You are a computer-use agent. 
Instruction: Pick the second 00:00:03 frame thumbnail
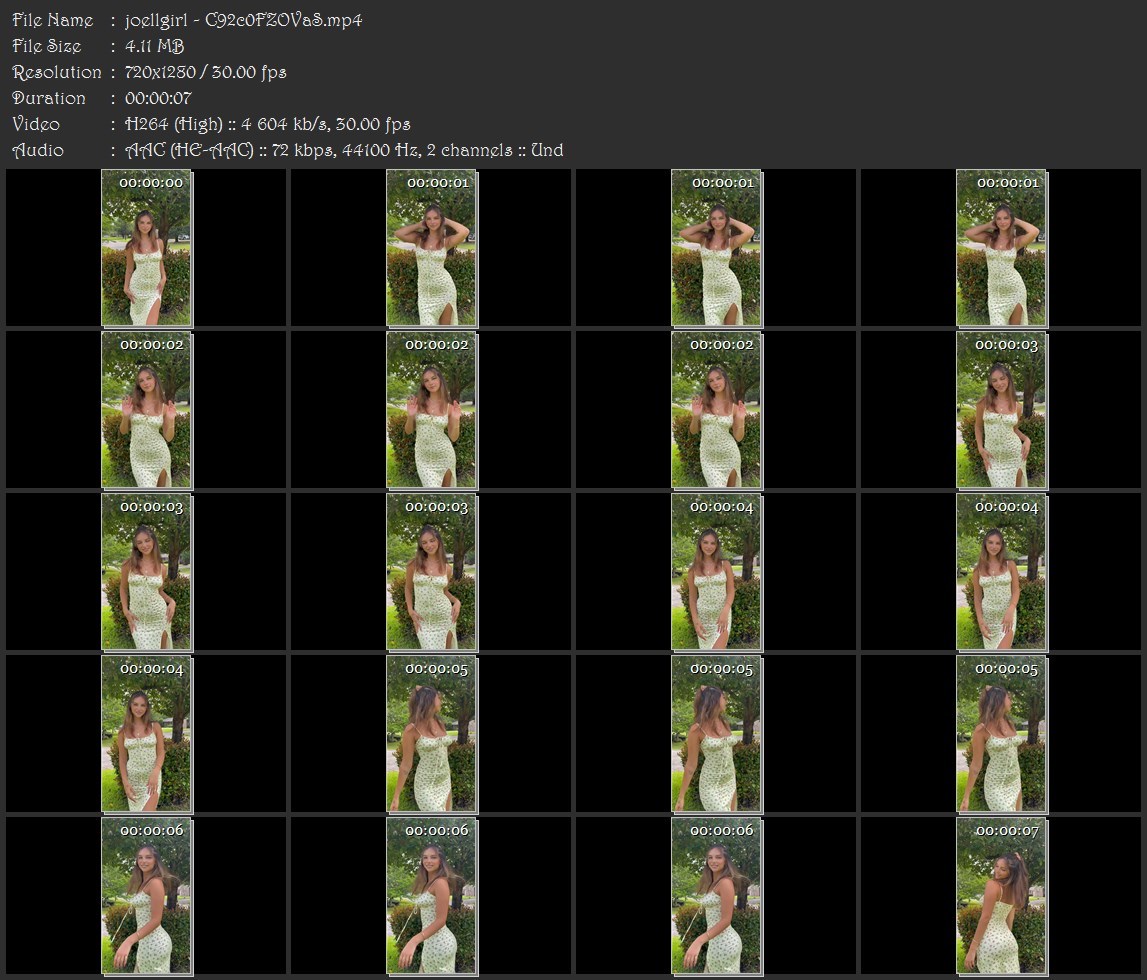tap(146, 572)
